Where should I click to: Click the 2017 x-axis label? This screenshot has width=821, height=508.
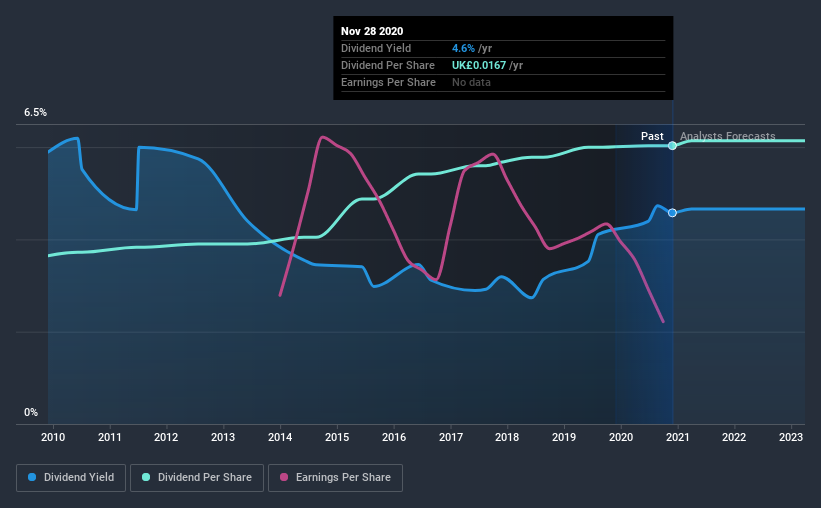[451, 437]
